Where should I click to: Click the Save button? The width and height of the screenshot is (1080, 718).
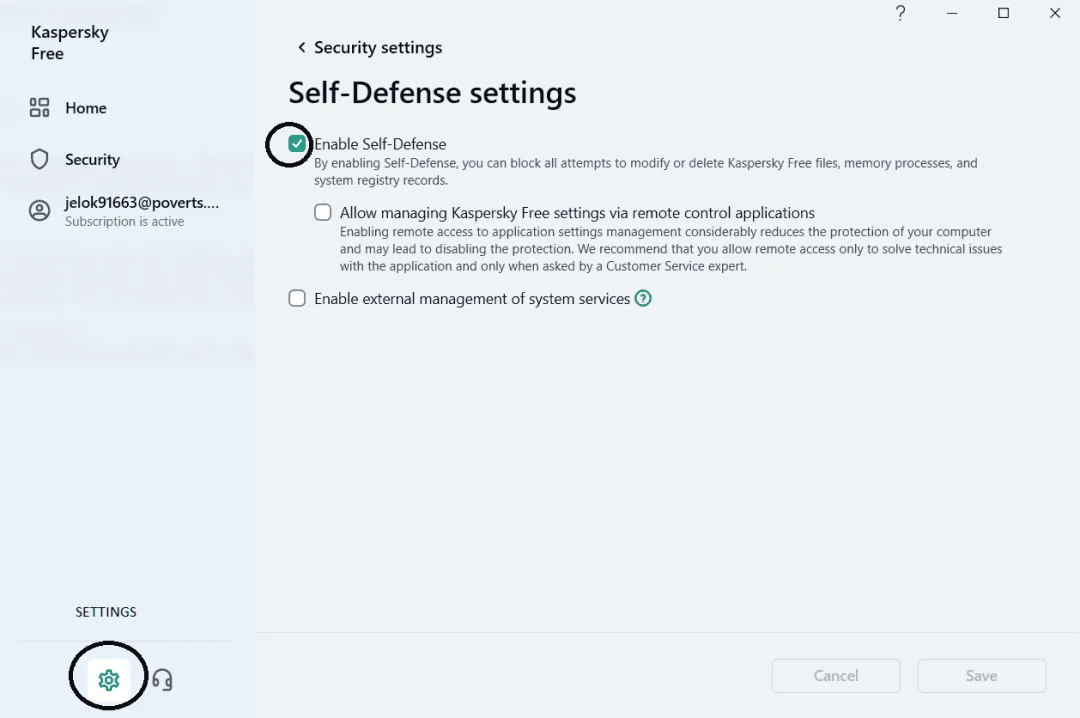pyautogui.click(x=982, y=676)
